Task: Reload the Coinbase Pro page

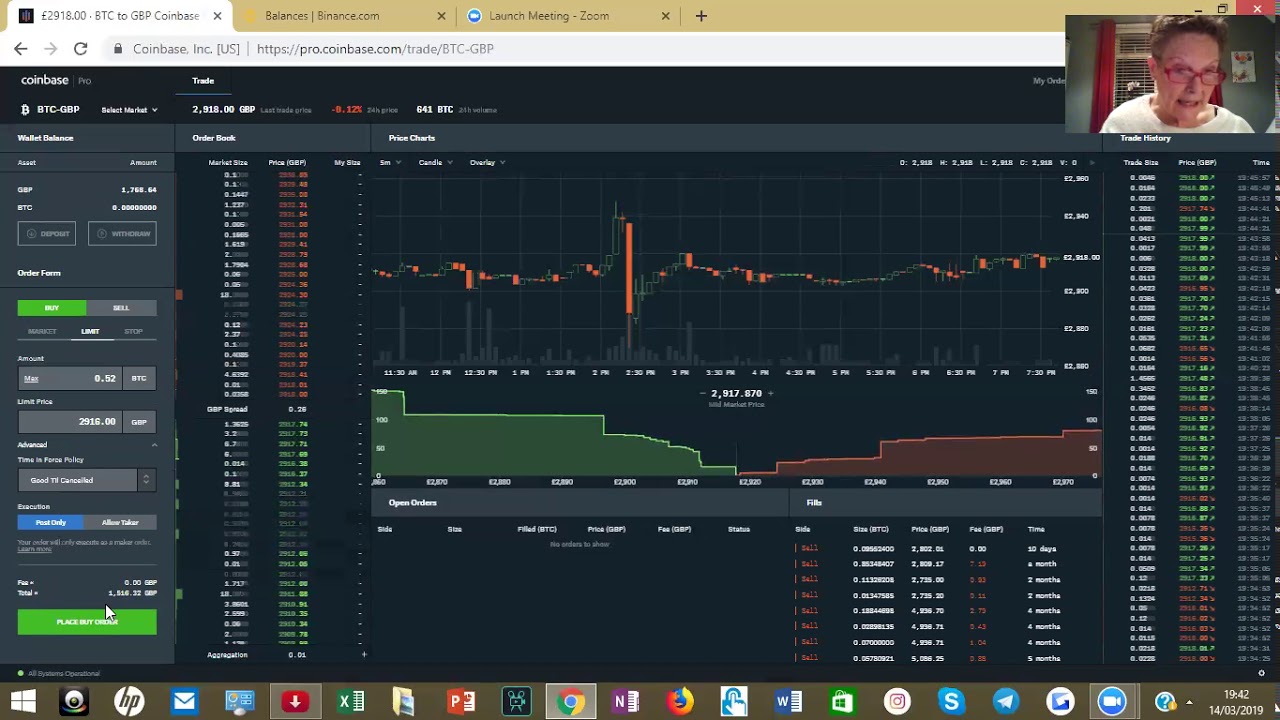Action: click(80, 48)
